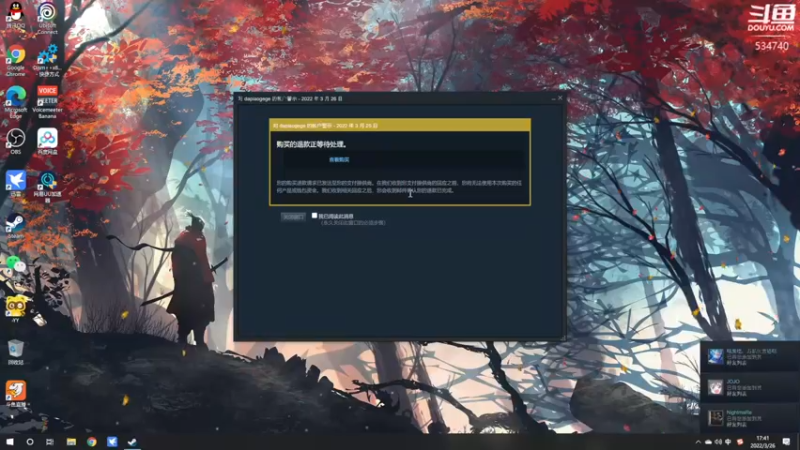800x450 pixels.
Task: Click the topmost friend notification avatar
Action: (715, 357)
